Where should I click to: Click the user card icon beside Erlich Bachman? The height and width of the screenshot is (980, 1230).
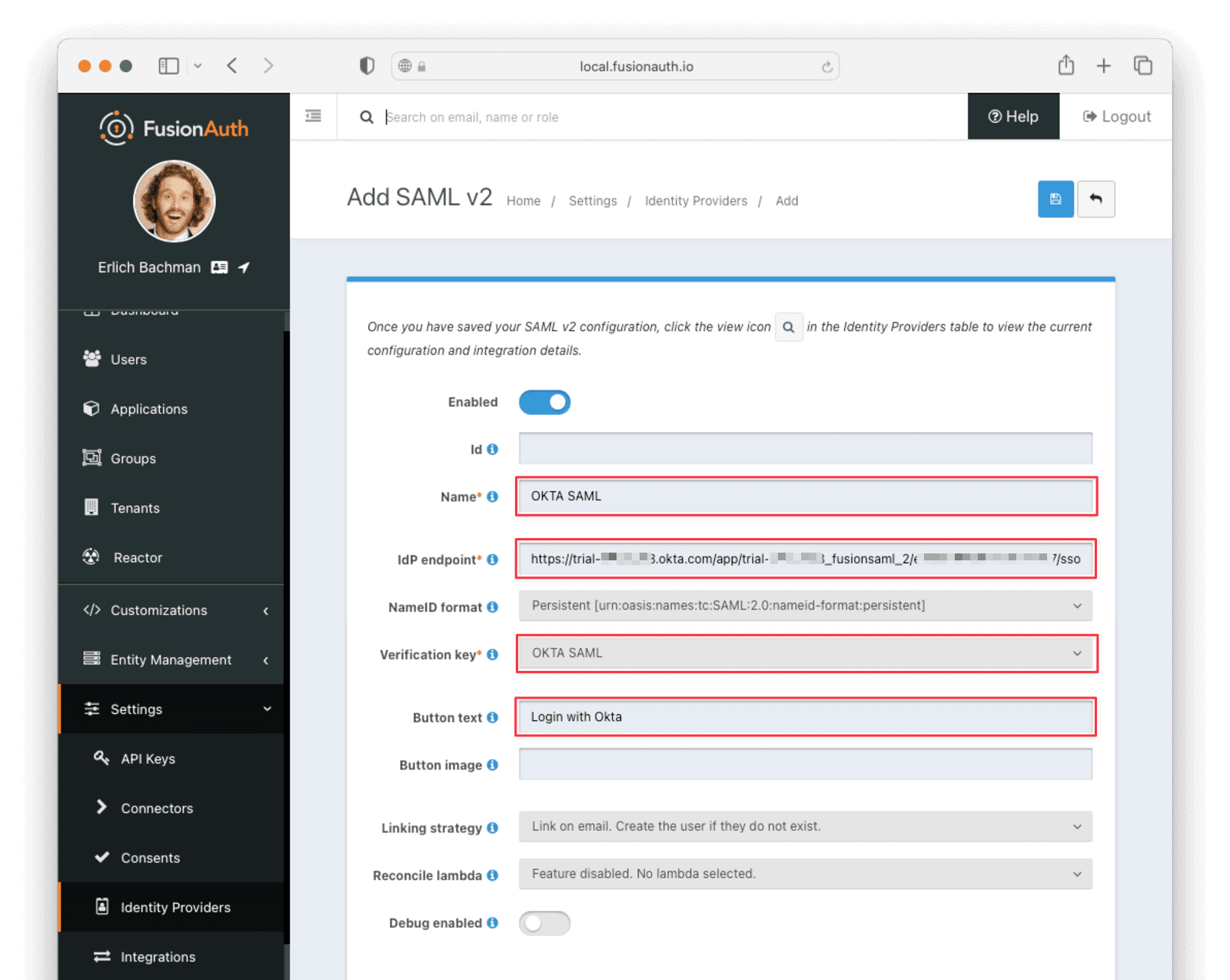pyautogui.click(x=220, y=267)
